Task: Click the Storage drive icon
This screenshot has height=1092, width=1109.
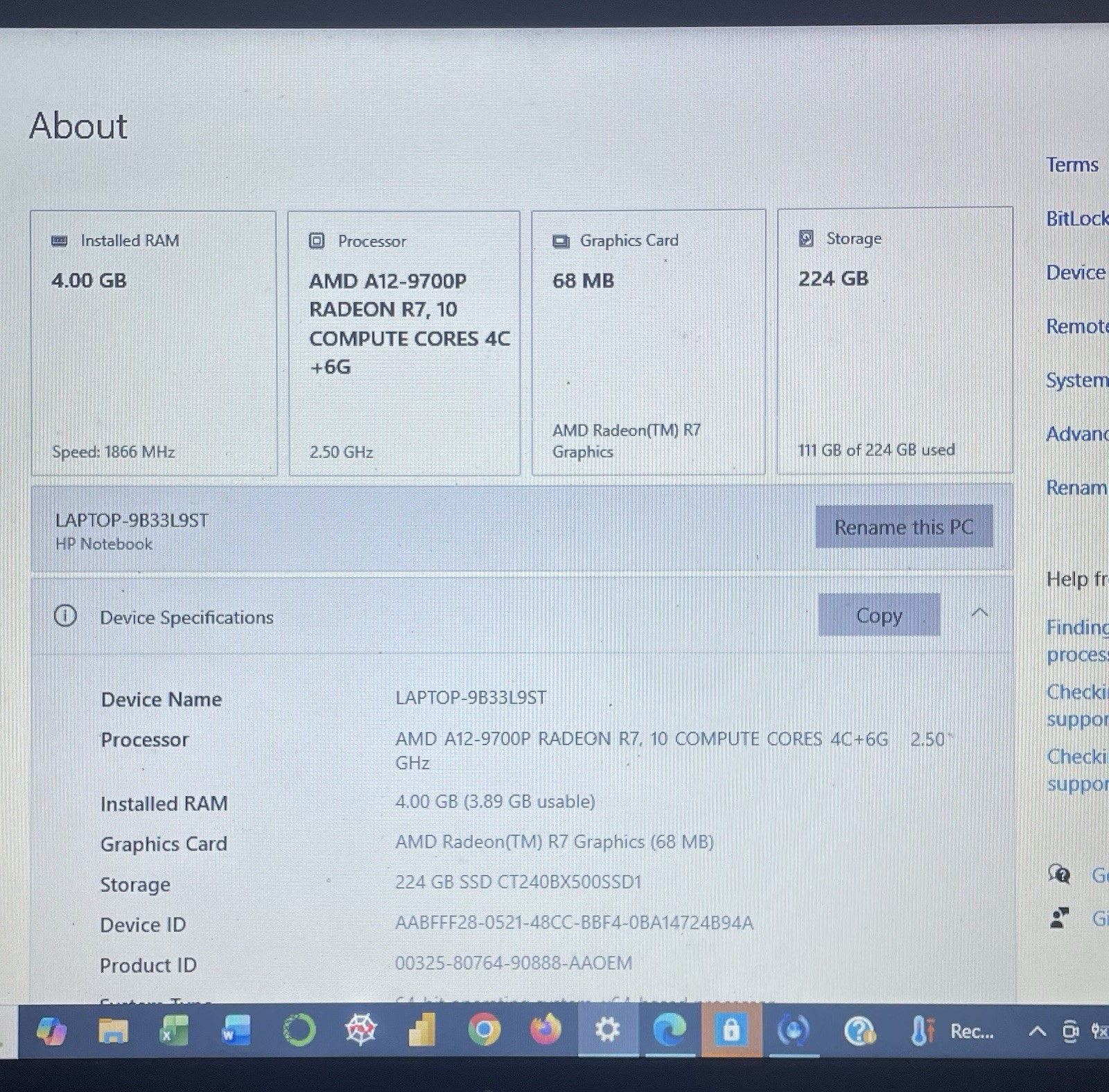Action: click(x=806, y=238)
